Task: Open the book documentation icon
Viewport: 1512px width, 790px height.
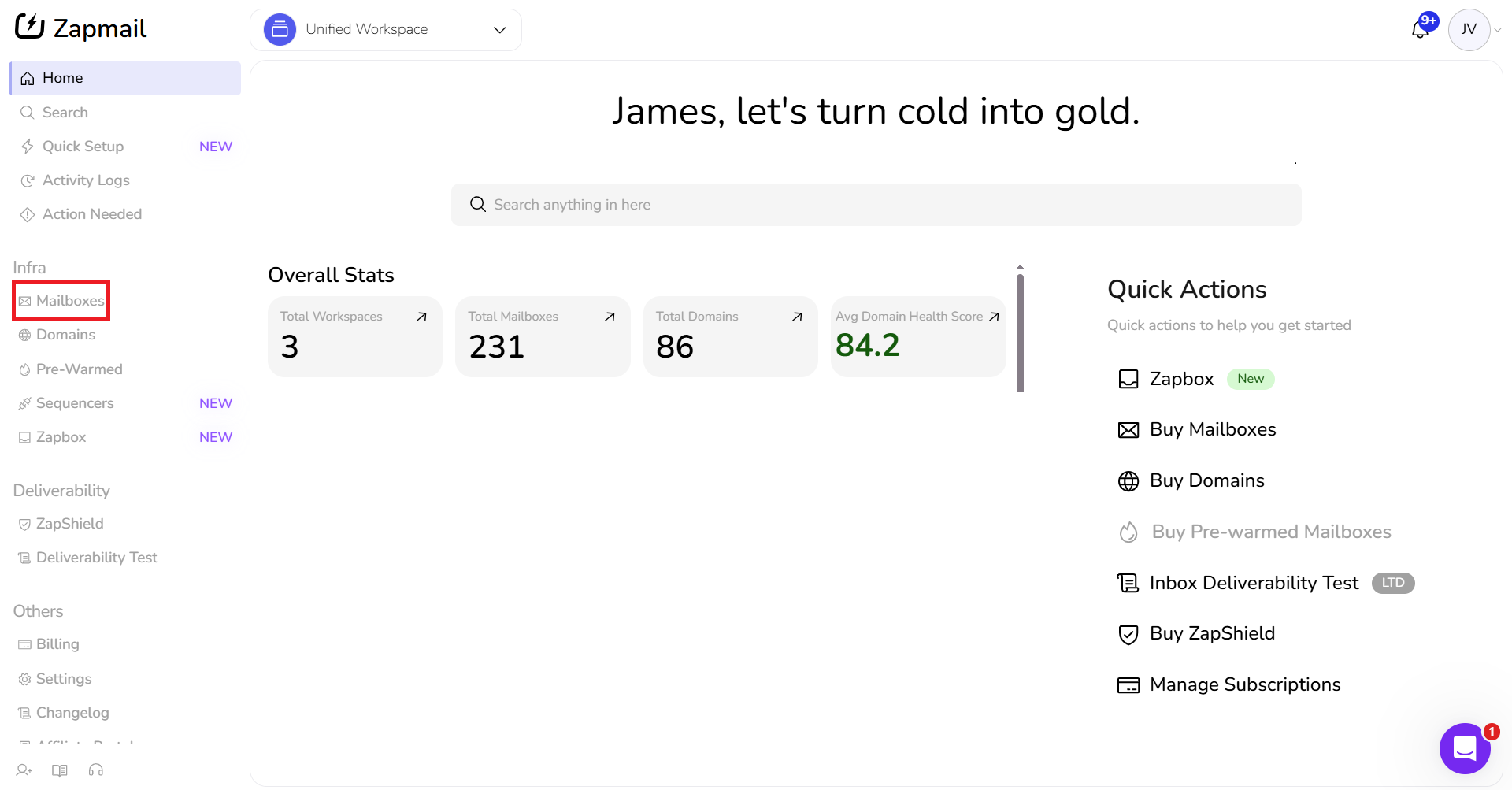Action: (60, 770)
